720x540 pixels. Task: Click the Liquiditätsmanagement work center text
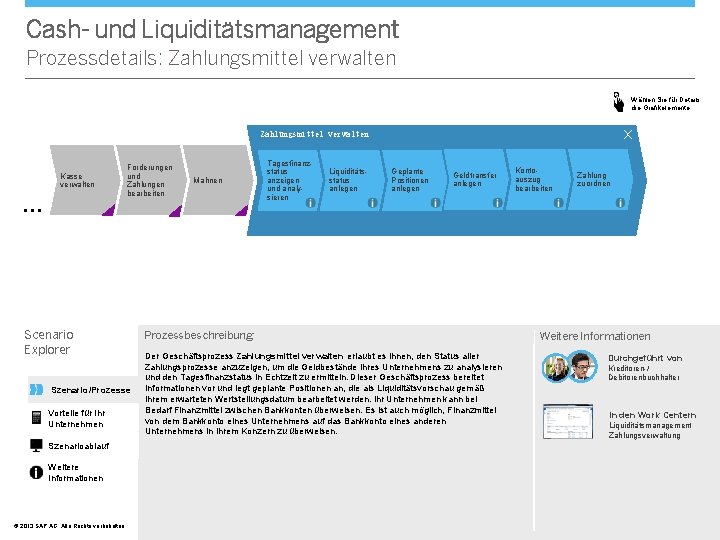tap(650, 425)
